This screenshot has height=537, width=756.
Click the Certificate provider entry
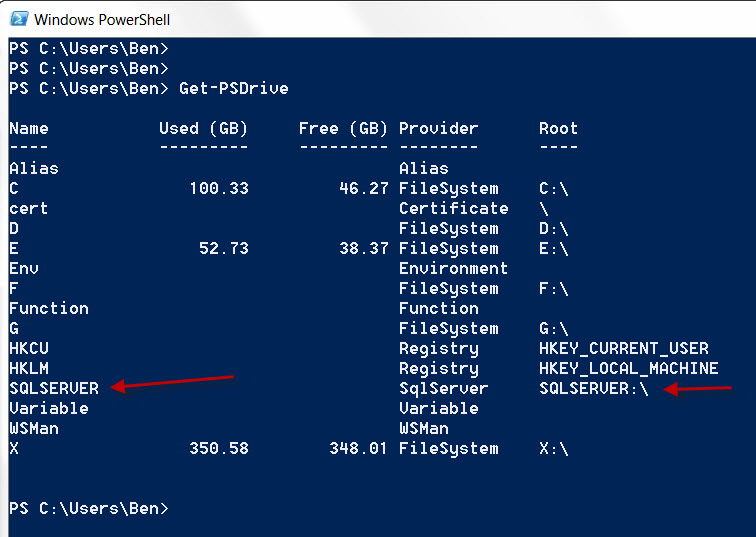pyautogui.click(x=453, y=208)
